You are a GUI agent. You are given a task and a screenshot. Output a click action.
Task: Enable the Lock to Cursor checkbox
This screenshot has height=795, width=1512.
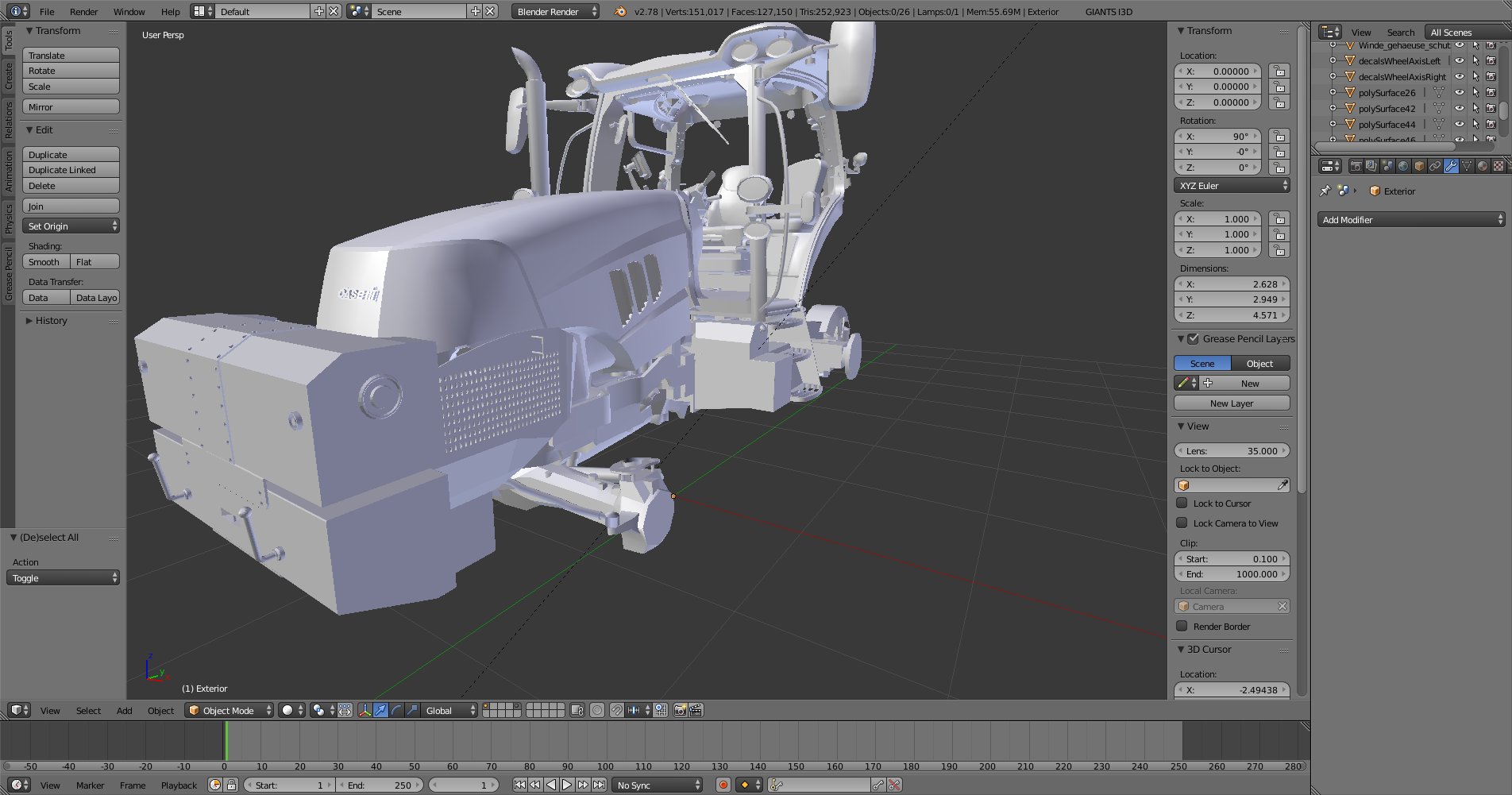click(1182, 504)
